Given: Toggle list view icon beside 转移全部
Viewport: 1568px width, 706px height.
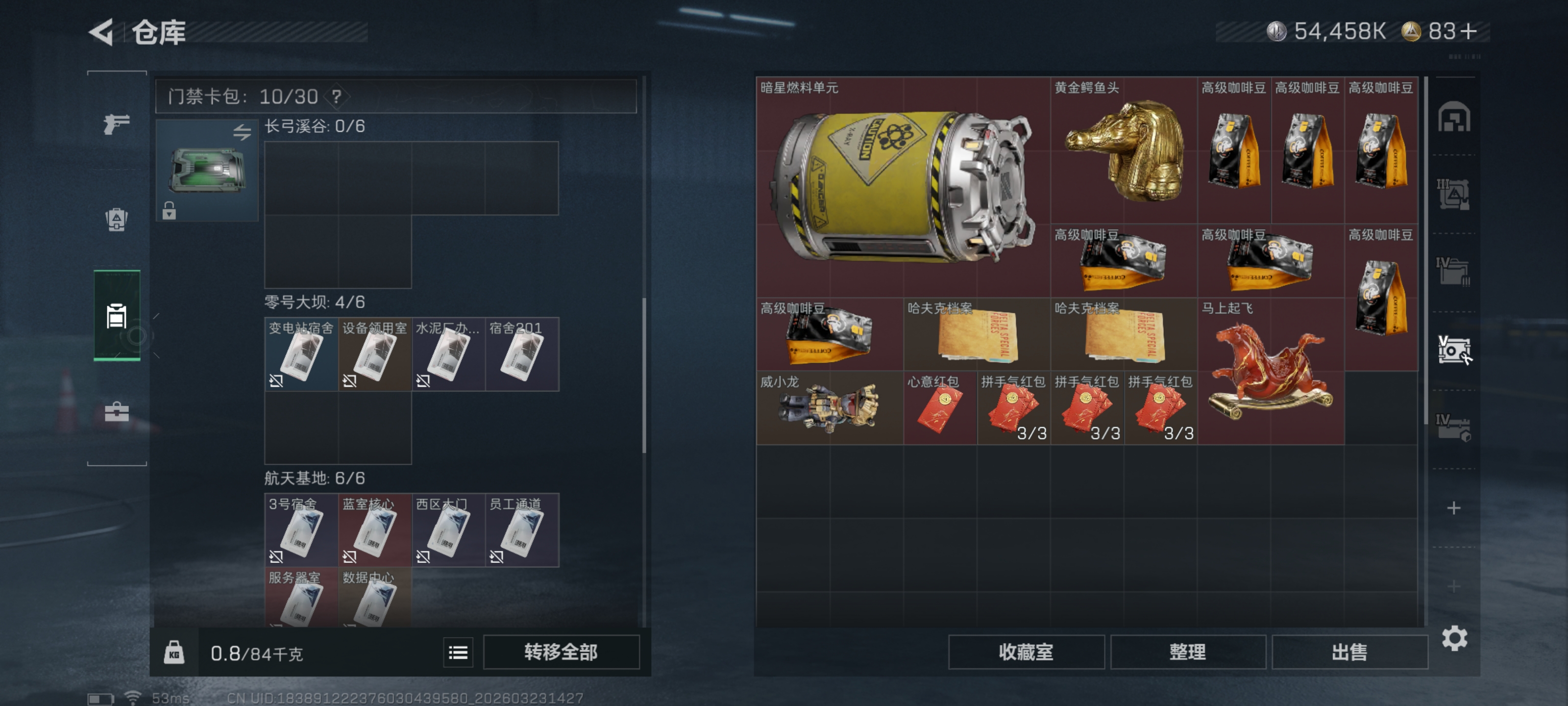Looking at the screenshot, I should 458,653.
